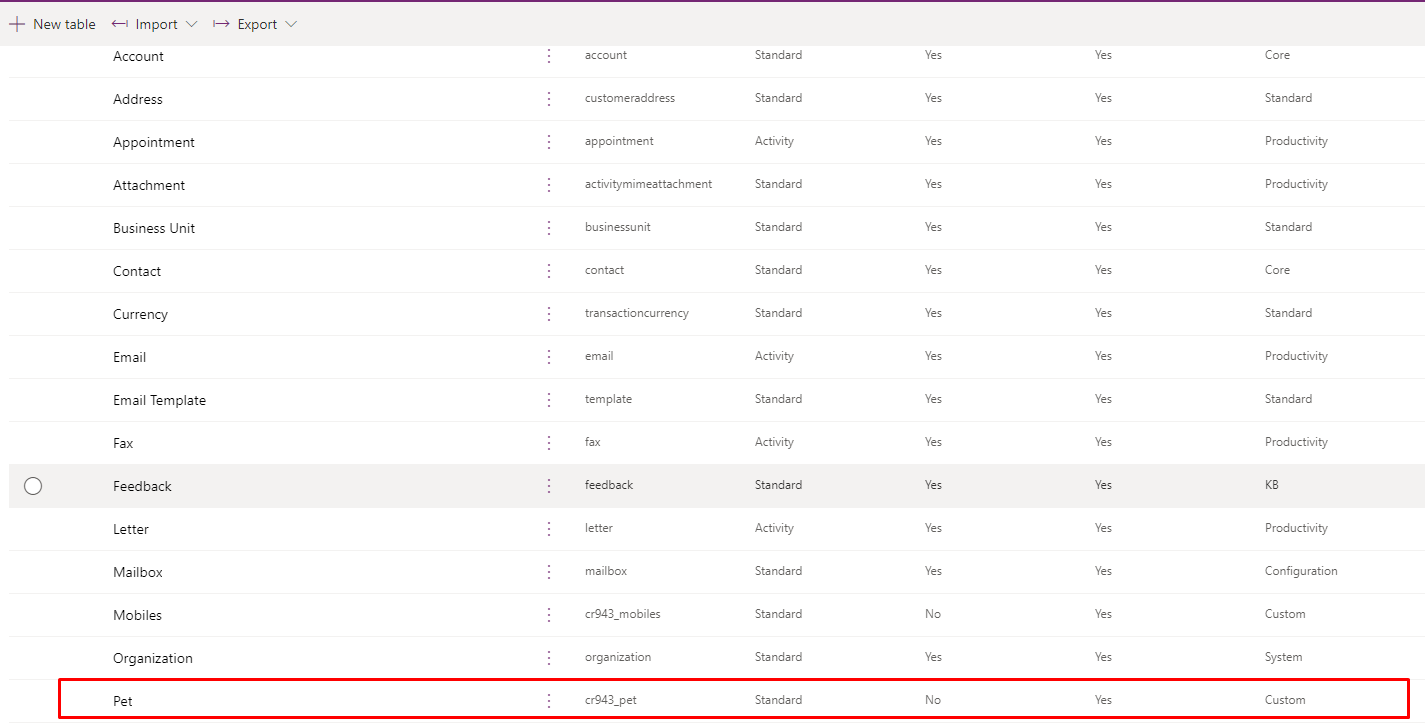The width and height of the screenshot is (1425, 723).
Task: Open more options for Email Template
Action: 549,400
